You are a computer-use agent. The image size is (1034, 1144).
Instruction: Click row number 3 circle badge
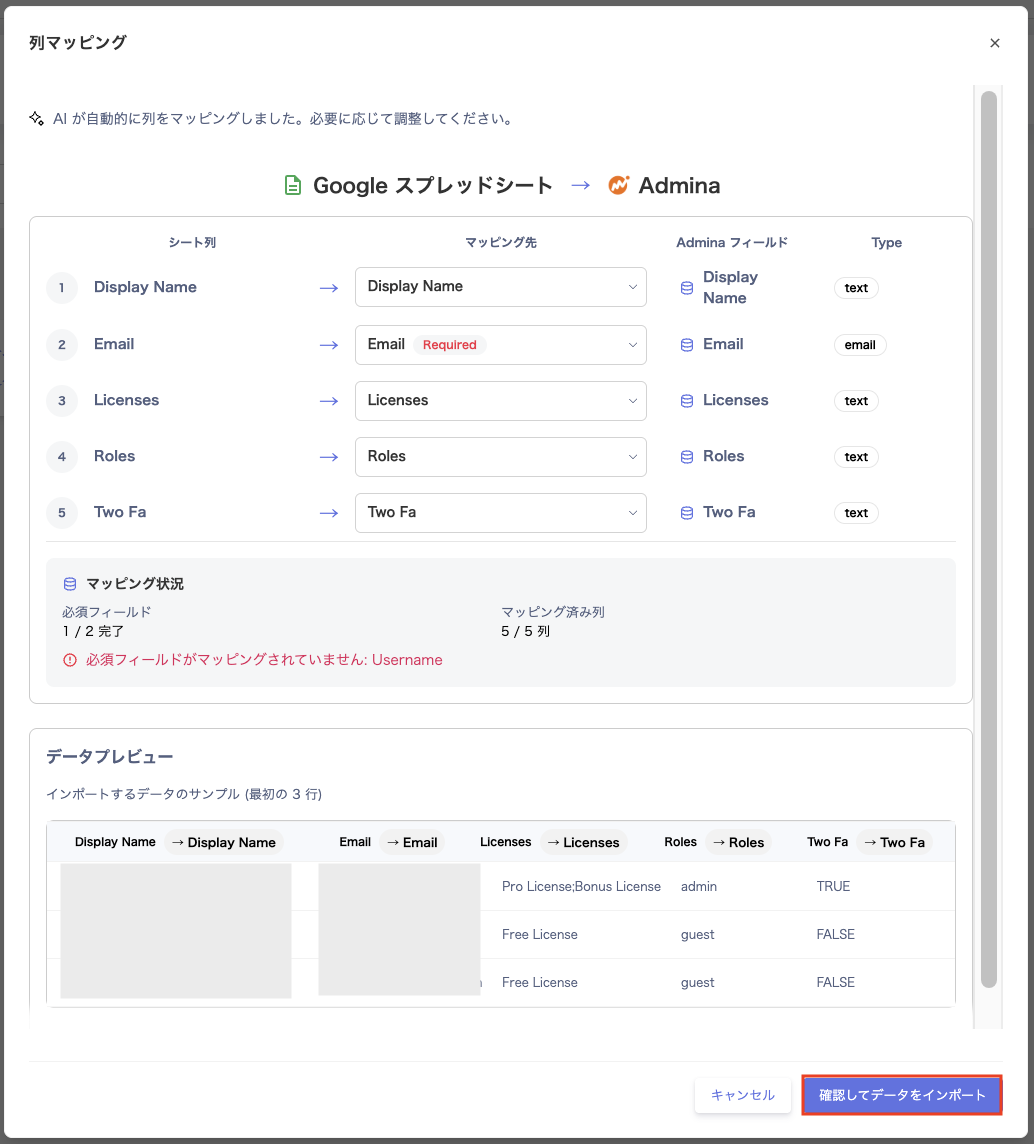(62, 401)
